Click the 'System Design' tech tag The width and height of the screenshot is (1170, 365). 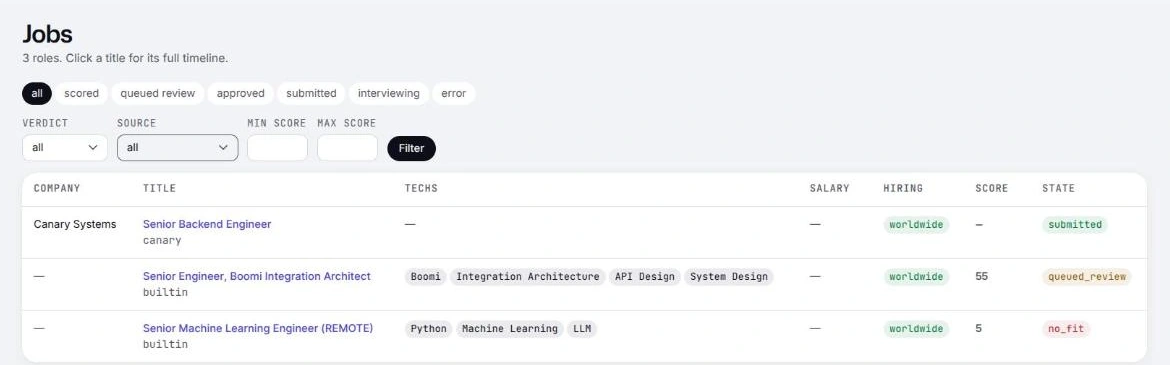tap(728, 277)
